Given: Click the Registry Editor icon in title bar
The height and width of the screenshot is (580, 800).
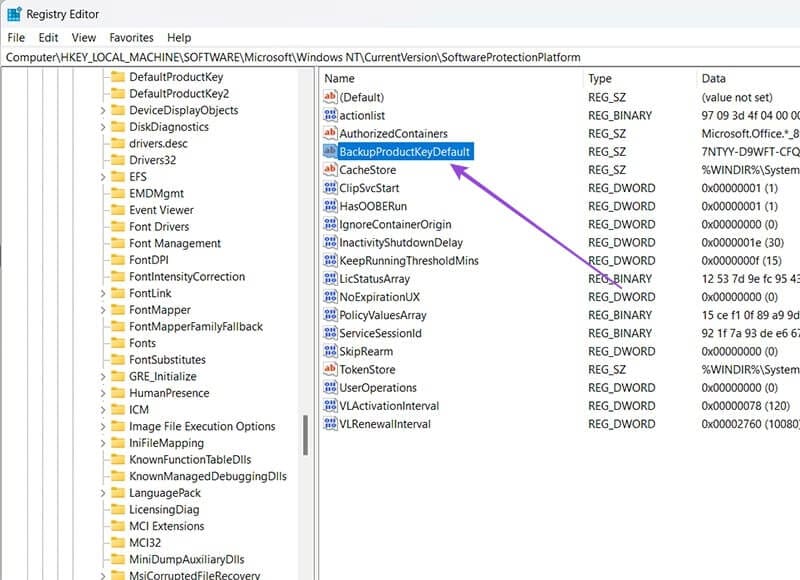Looking at the screenshot, I should 13,13.
